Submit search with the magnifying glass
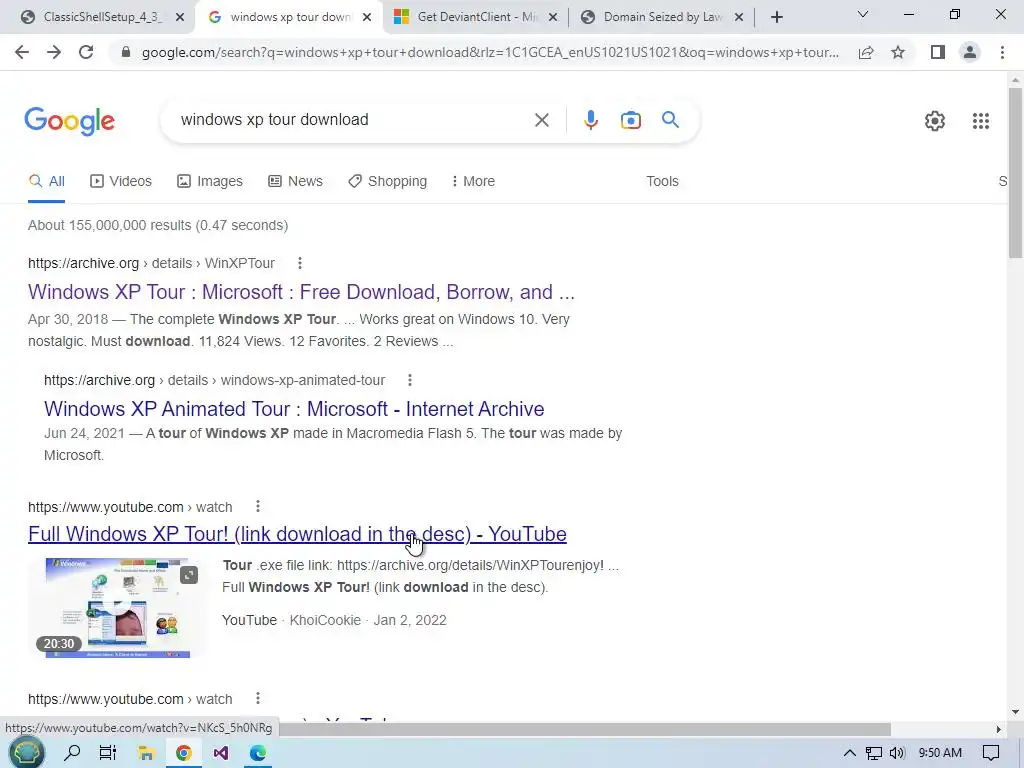Viewport: 1024px width, 768px height. pos(670,120)
